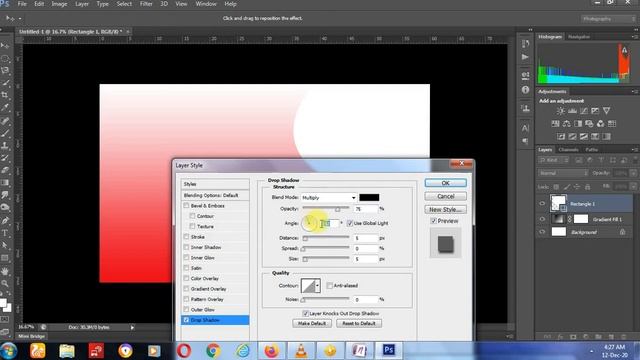Screen dimensions: 640x360
Task: Add a Levels adjustment
Action: pyautogui.click(x=572, y=111)
